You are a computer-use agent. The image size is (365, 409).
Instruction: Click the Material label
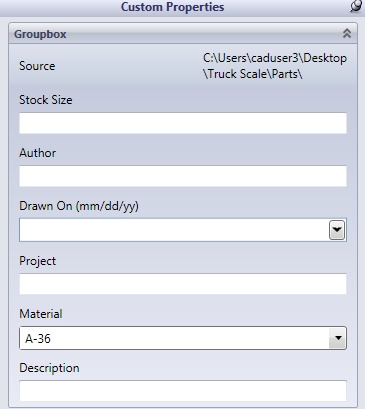[x=41, y=314]
